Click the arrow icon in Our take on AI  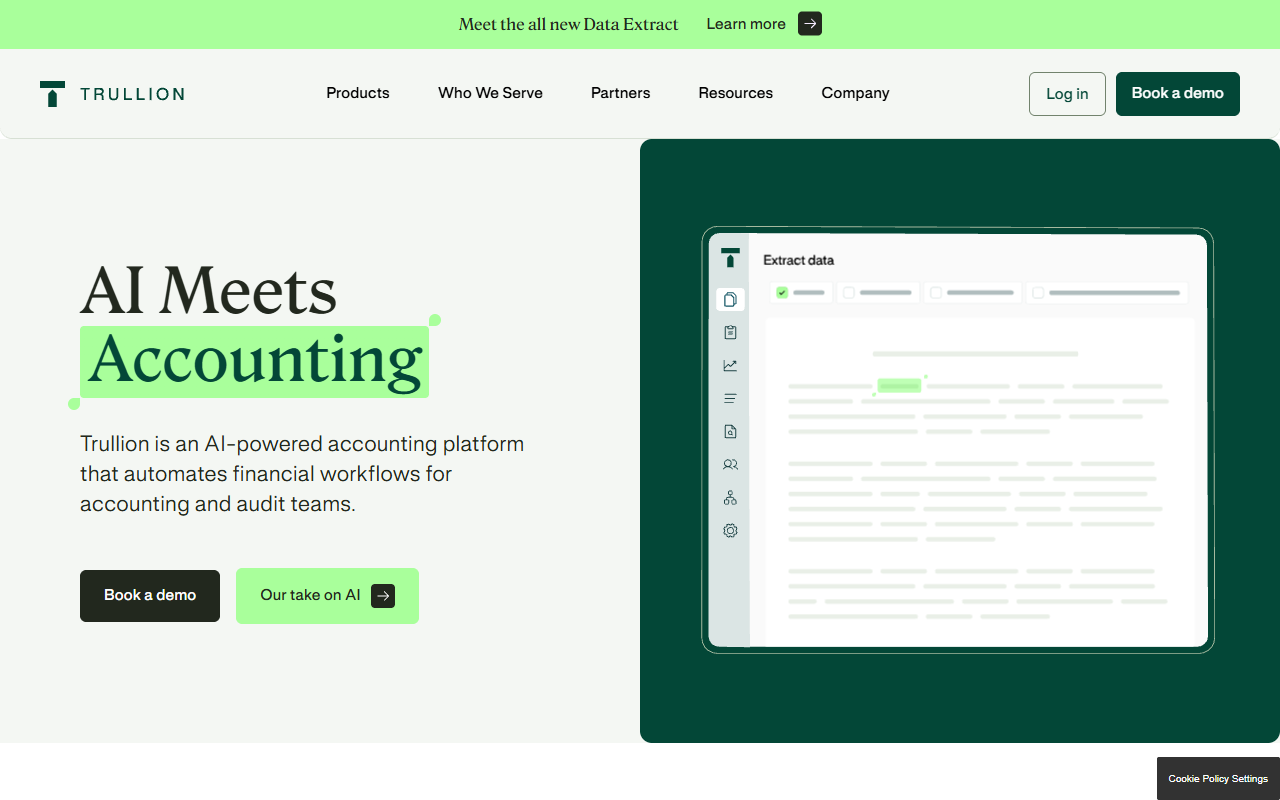coord(383,596)
